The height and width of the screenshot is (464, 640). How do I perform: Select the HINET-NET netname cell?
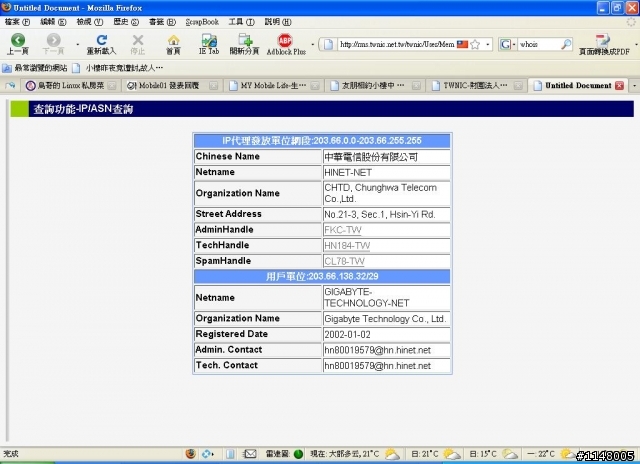[x=386, y=173]
